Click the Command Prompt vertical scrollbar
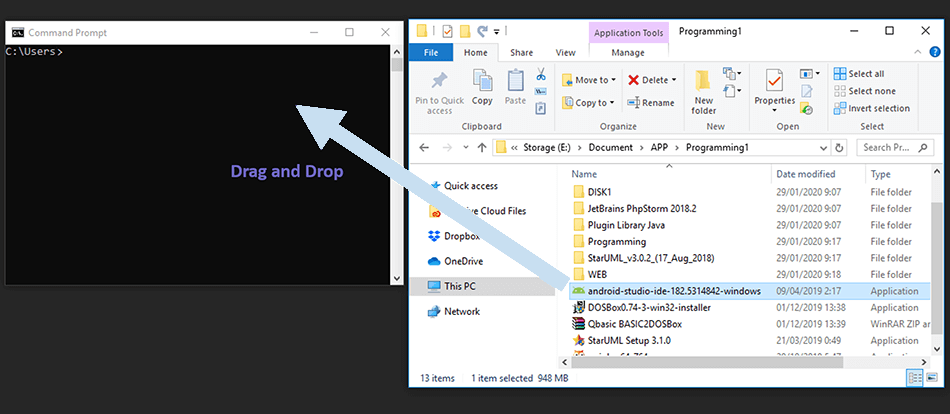Viewport: 950px width, 414px height. point(397,164)
